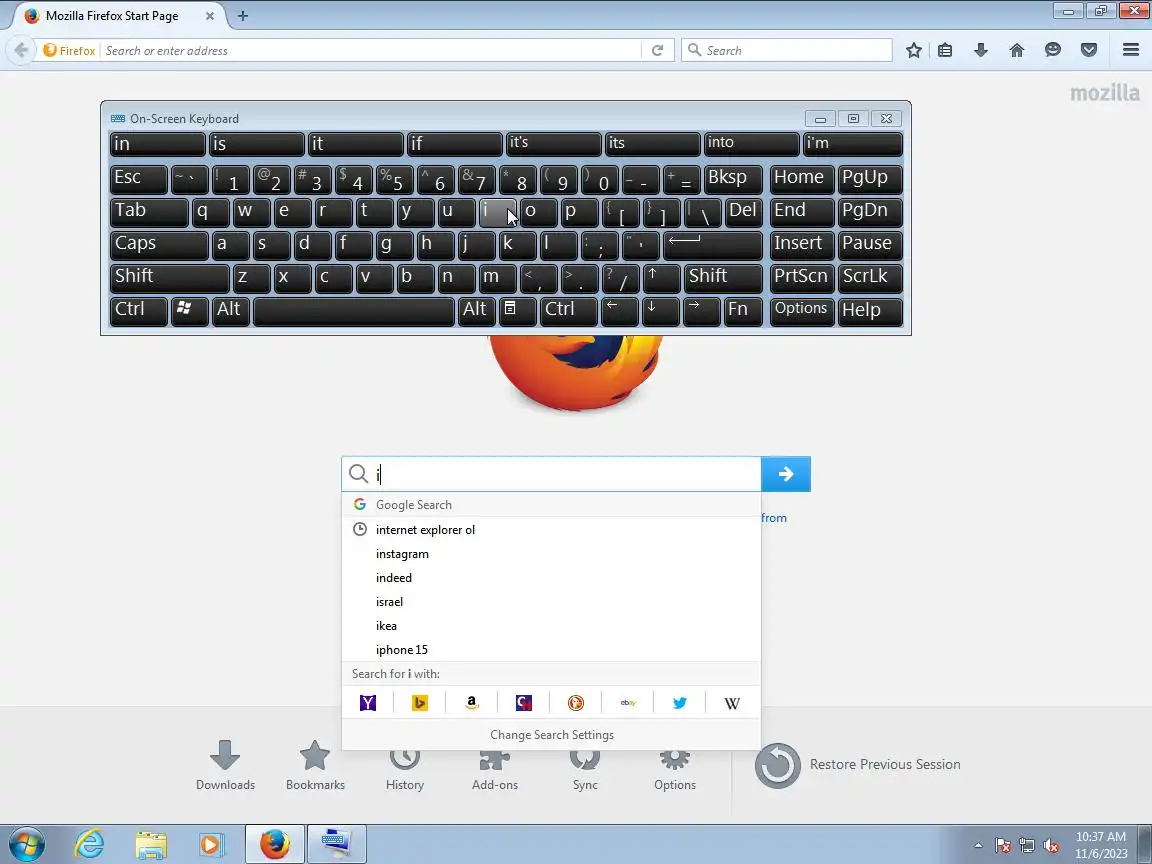Viewport: 1152px width, 864px height.
Task: Click the keyboard space bar
Action: [354, 311]
